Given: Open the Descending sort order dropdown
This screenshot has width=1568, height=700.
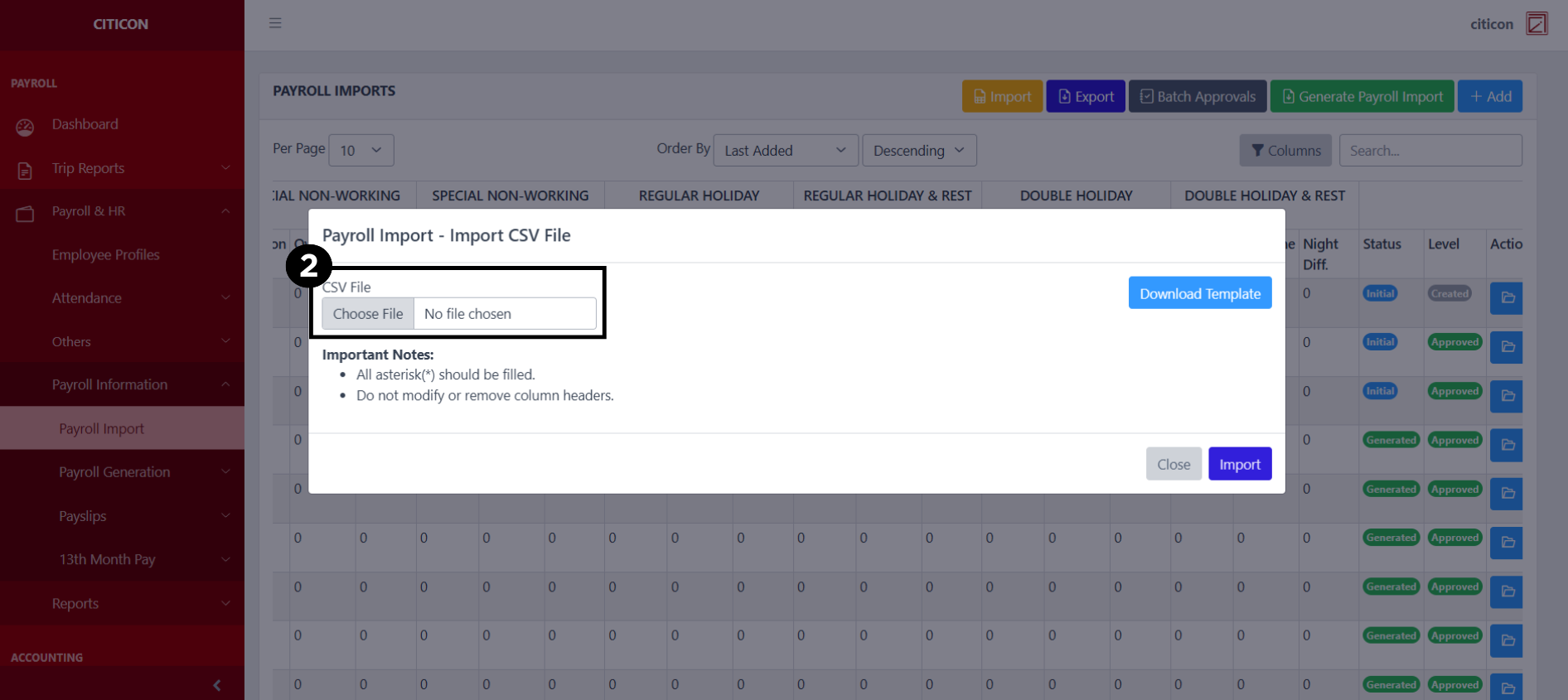Looking at the screenshot, I should [918, 151].
